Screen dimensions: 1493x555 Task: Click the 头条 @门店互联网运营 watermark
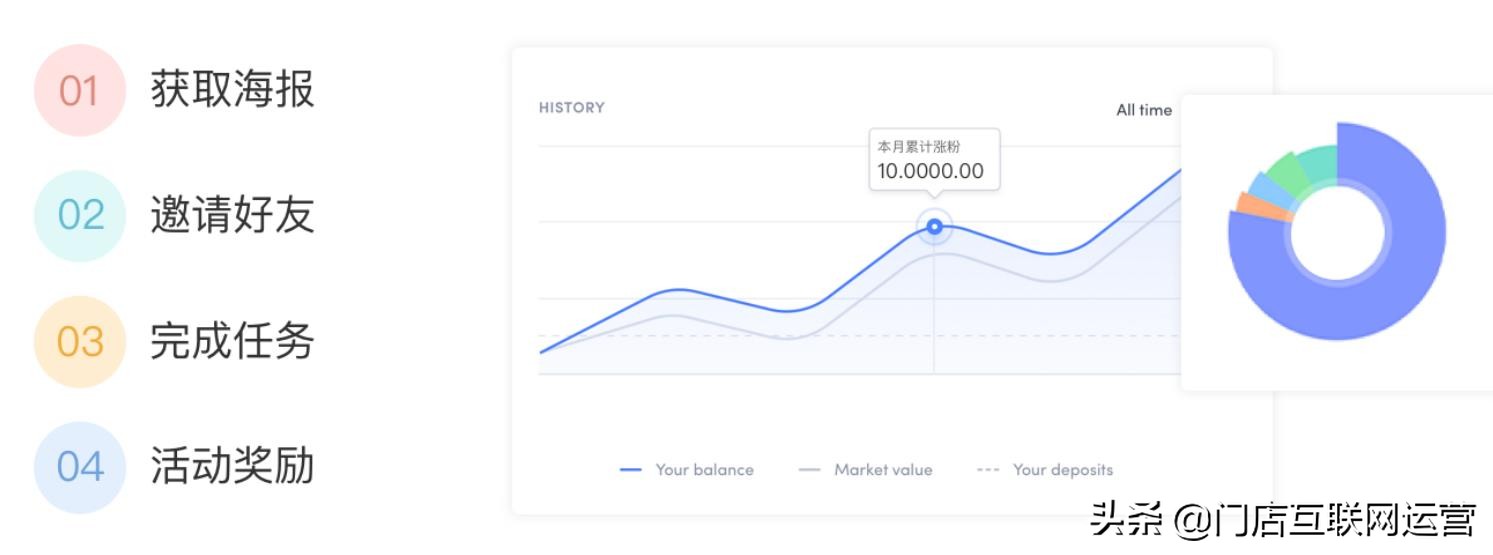tap(1283, 520)
